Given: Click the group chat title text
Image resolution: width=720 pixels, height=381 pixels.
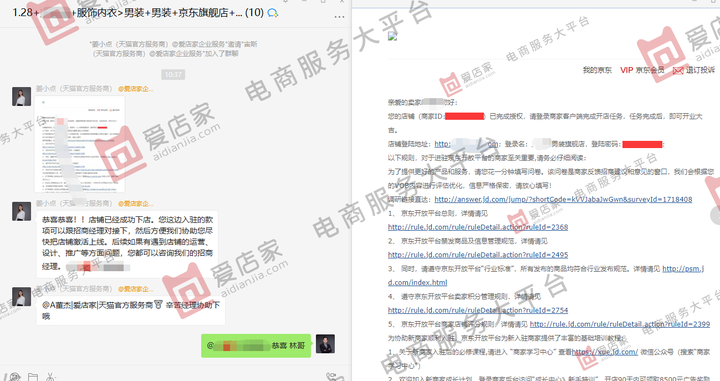Looking at the screenshot, I should pos(138,13).
